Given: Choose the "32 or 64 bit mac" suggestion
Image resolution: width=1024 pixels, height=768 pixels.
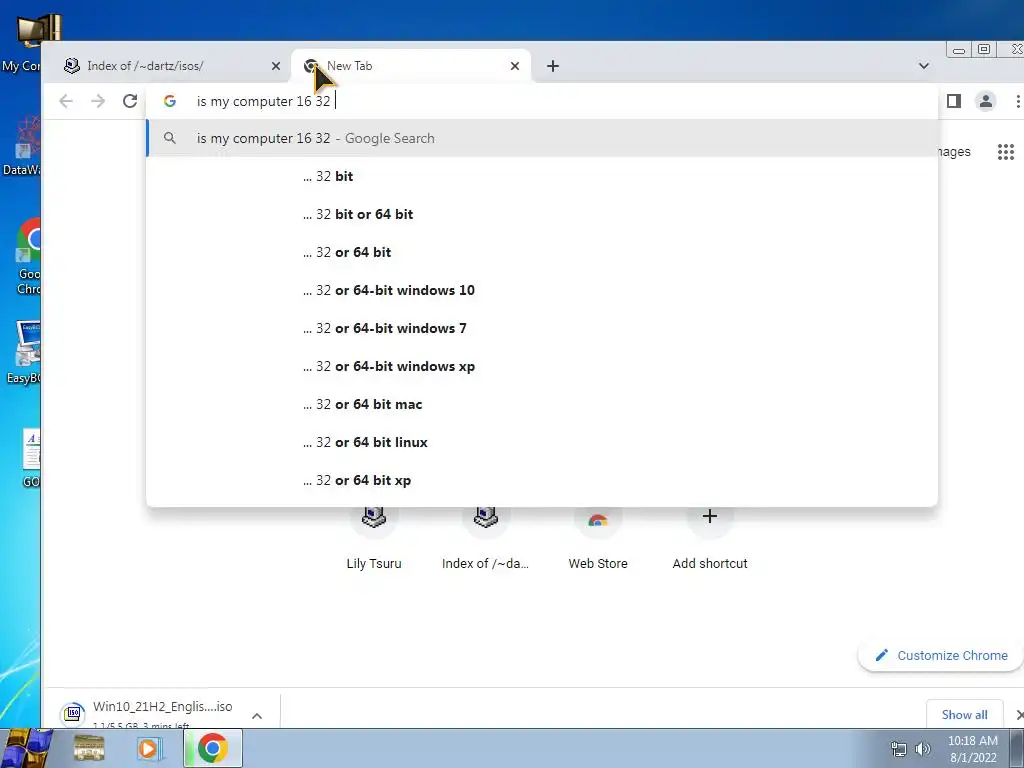Looking at the screenshot, I should (542, 404).
